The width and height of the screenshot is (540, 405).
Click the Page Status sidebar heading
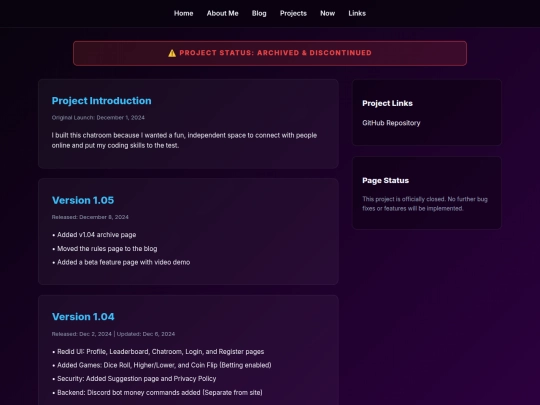[x=385, y=180]
